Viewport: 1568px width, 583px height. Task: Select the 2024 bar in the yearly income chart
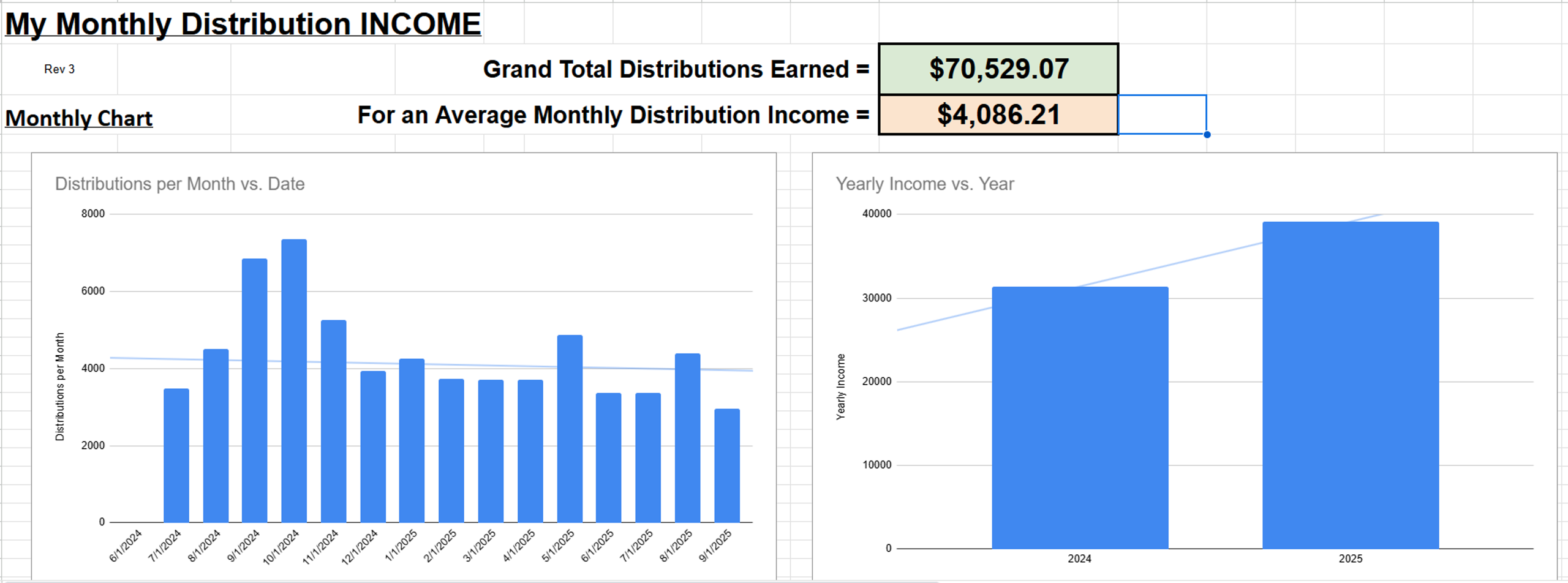[1080, 418]
